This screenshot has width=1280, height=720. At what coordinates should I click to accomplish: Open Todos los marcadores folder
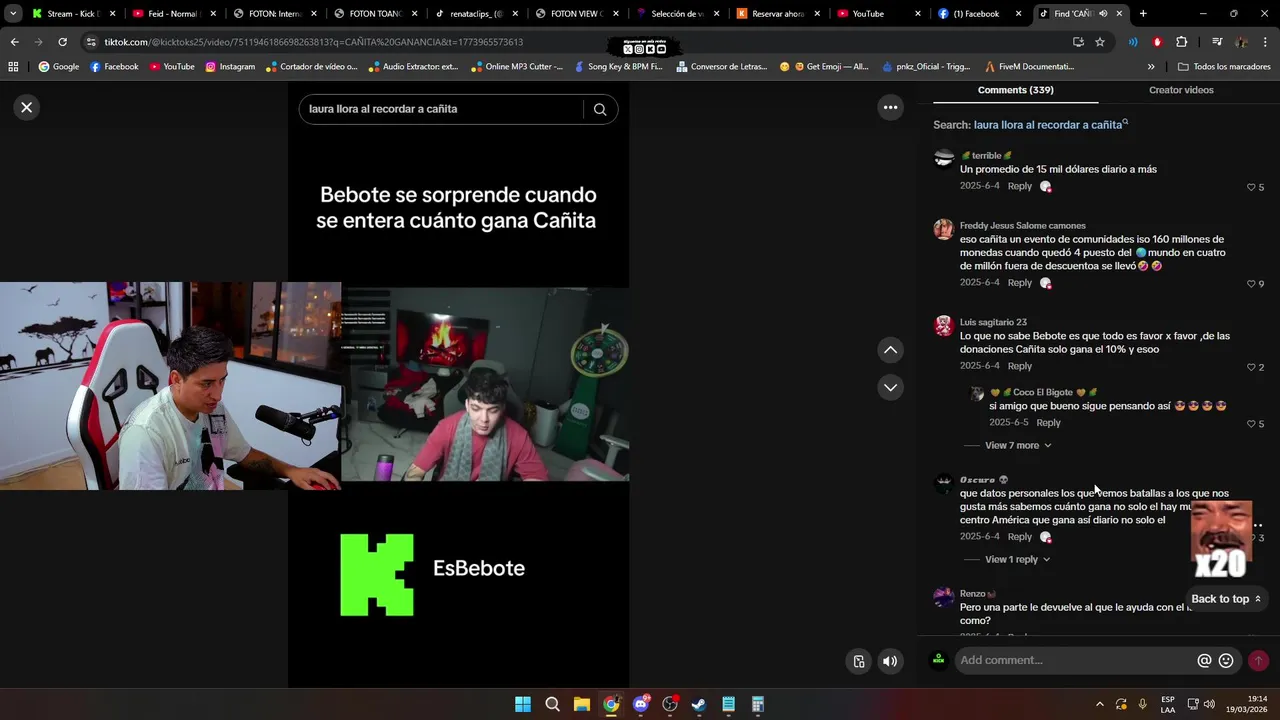point(1224,67)
